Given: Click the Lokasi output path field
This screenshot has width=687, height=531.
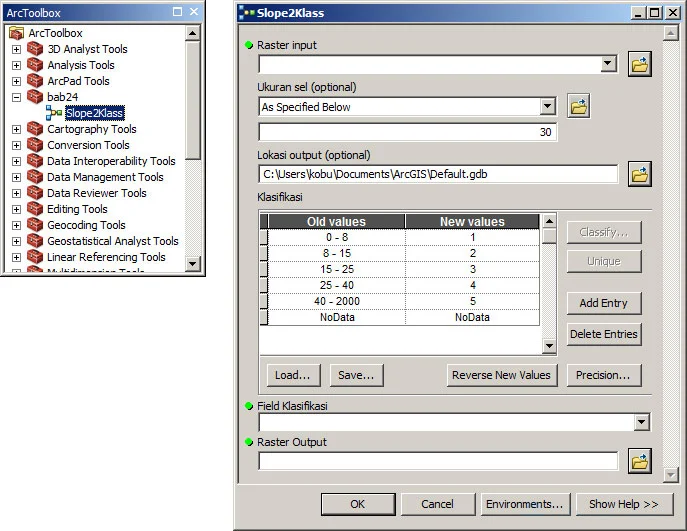Looking at the screenshot, I should coord(438,174).
